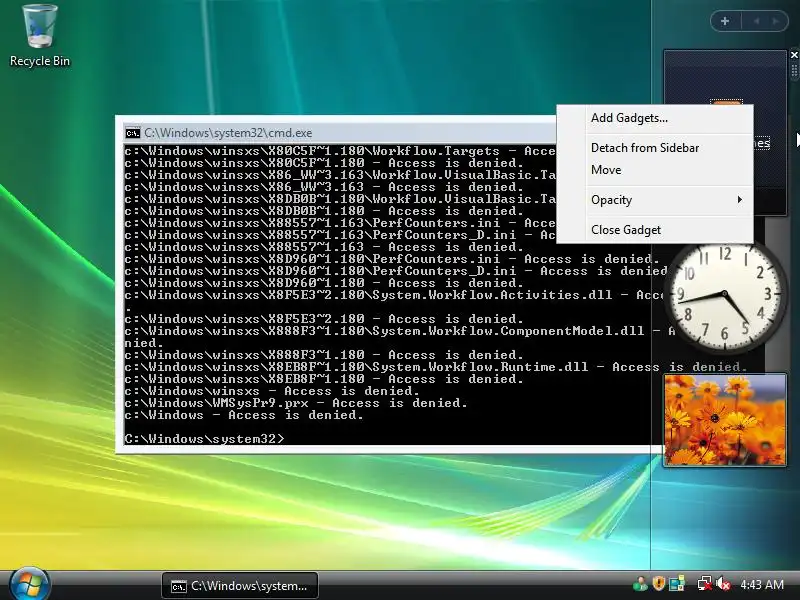Click the cmd.exe window title bar icon
The width and height of the screenshot is (800, 600).
click(x=133, y=133)
